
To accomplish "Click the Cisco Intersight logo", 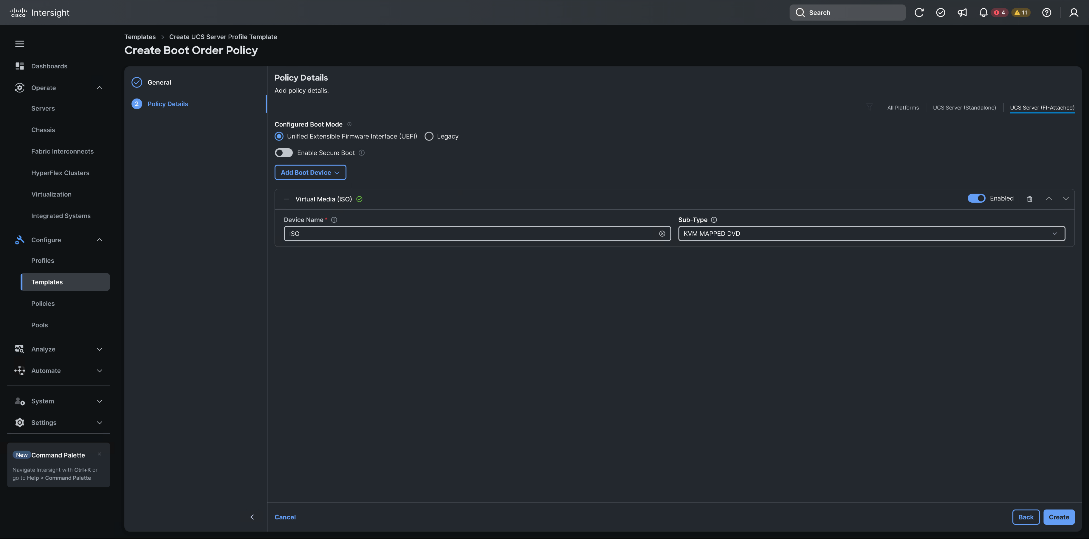I will 40,13.
